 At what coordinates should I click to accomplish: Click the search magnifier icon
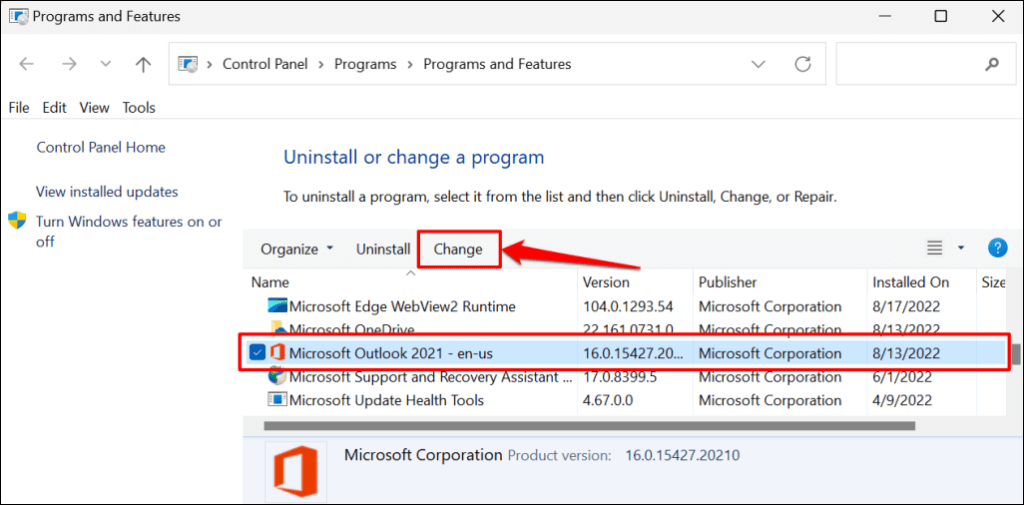(x=992, y=64)
